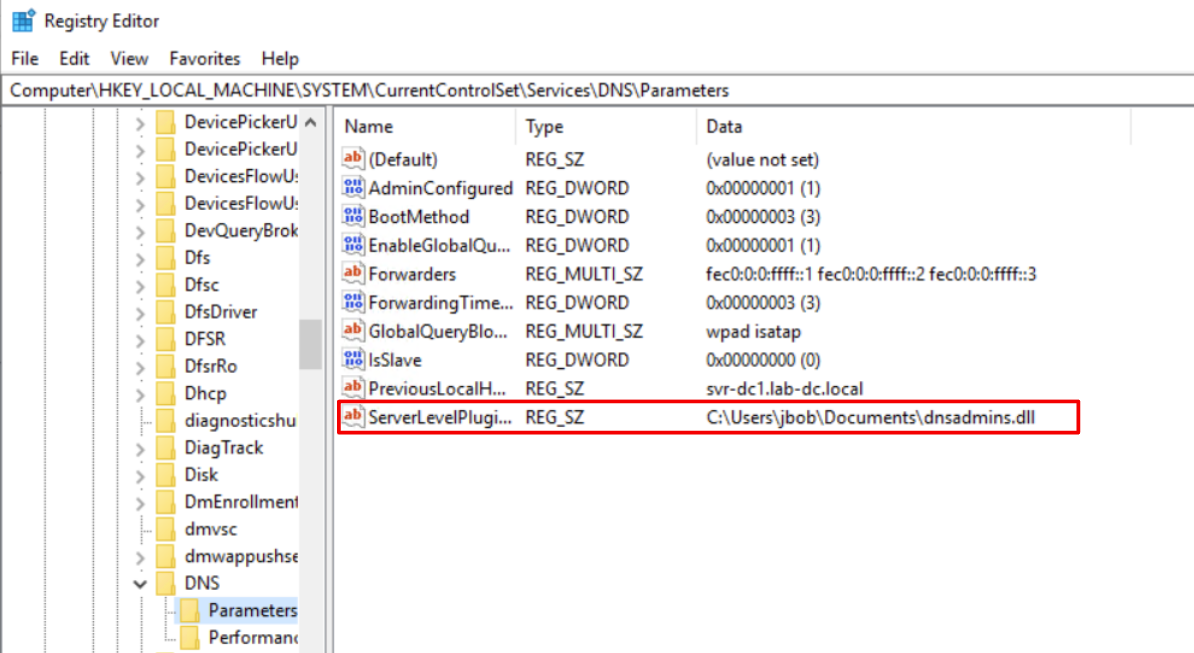Click the EnableGlobalQu... DWORD value icon
This screenshot has height=653, width=1194.
click(353, 245)
